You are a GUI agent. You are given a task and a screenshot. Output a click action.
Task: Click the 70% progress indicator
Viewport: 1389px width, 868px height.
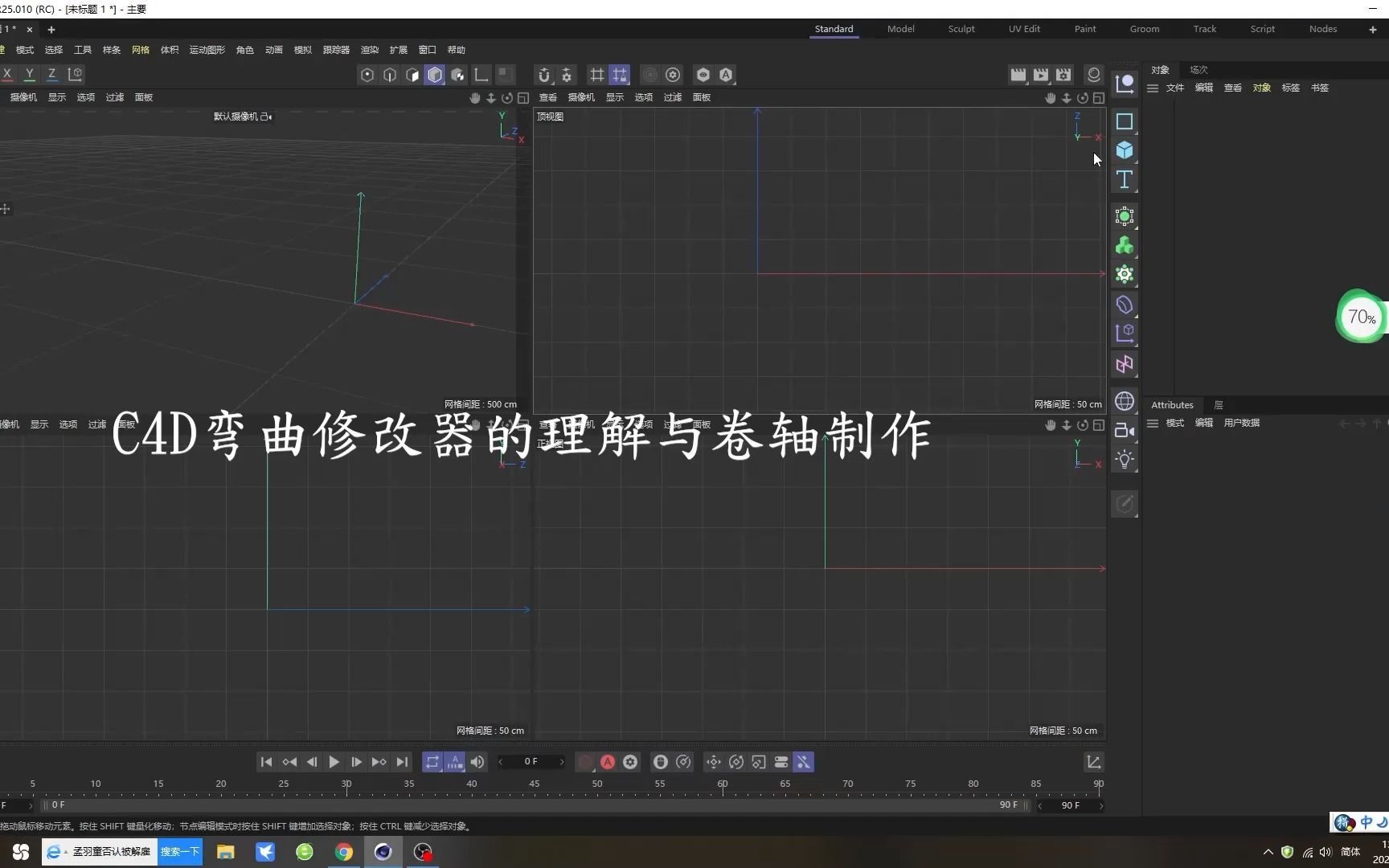tap(1359, 316)
